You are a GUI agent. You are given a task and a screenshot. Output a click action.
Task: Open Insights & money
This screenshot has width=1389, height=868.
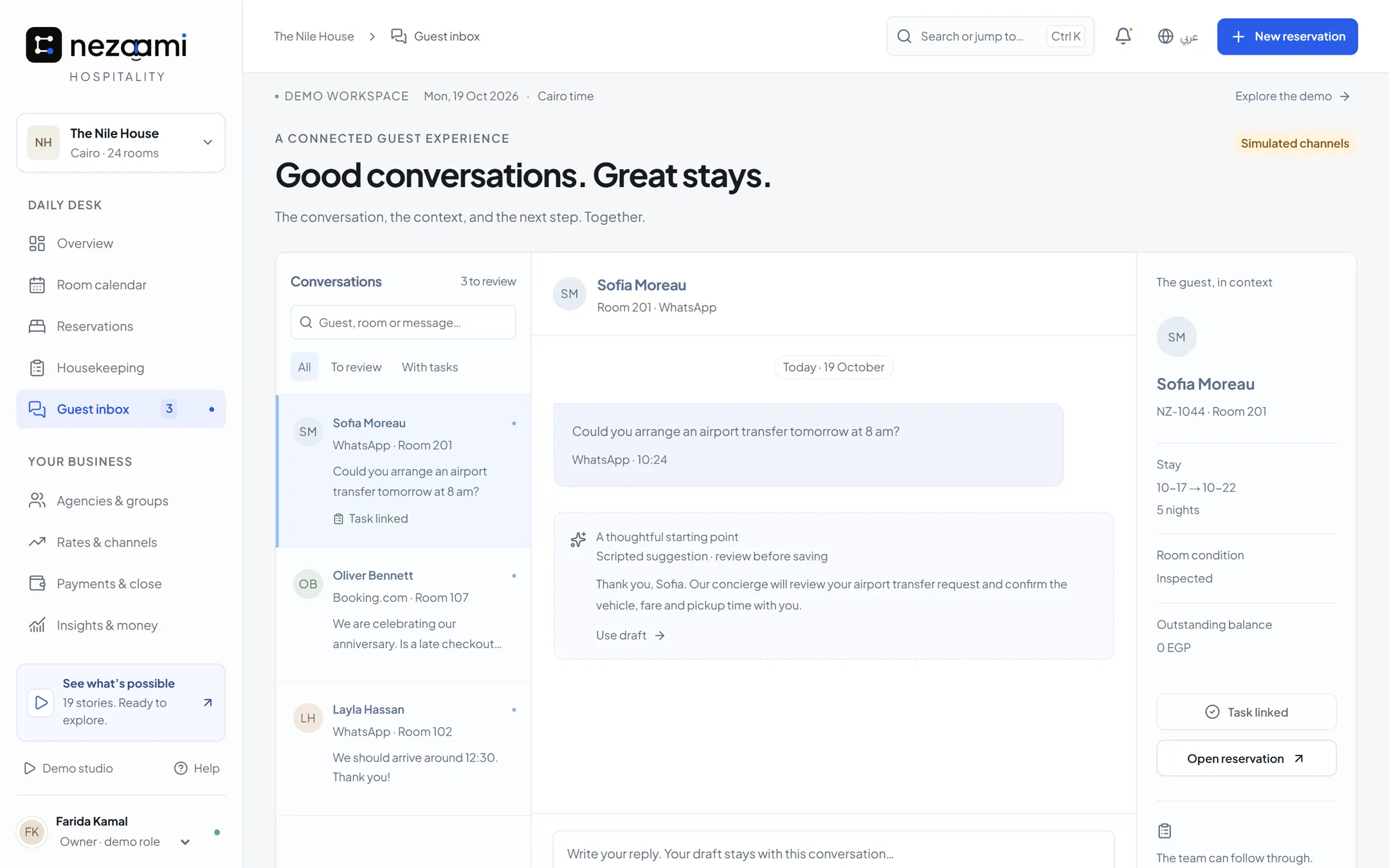click(121, 625)
